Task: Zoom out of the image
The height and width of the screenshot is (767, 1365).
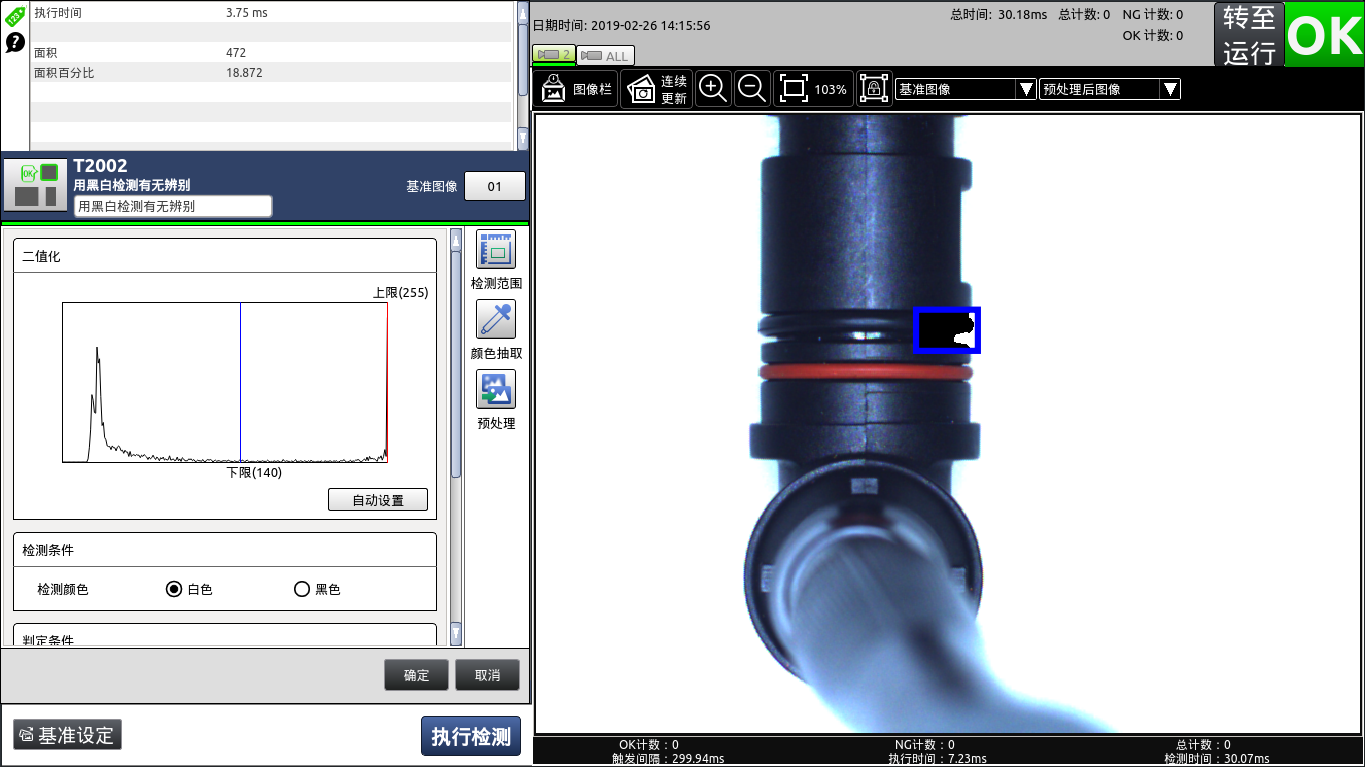Action: tap(752, 88)
